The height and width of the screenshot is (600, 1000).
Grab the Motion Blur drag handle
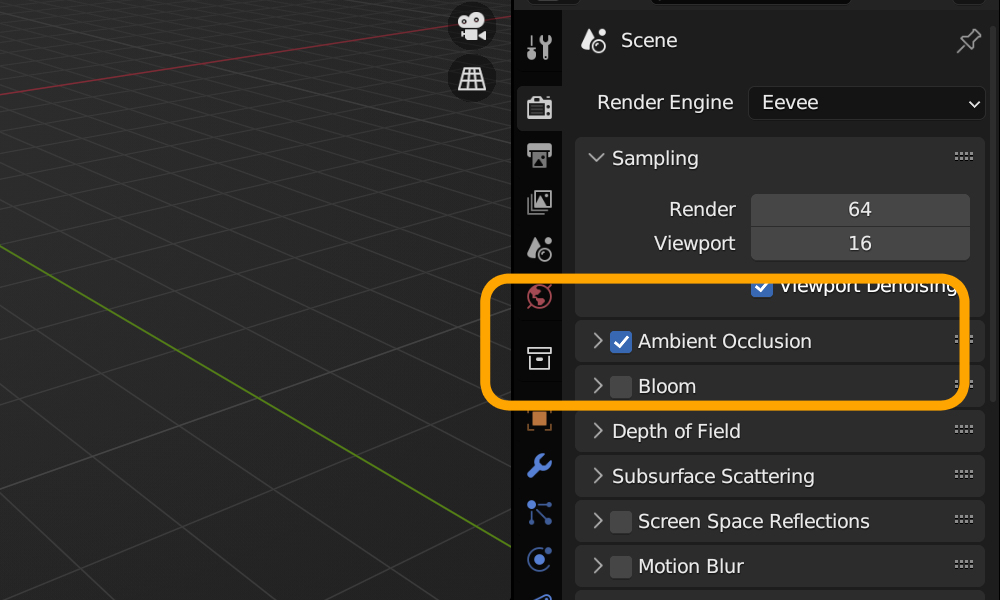coord(964,564)
